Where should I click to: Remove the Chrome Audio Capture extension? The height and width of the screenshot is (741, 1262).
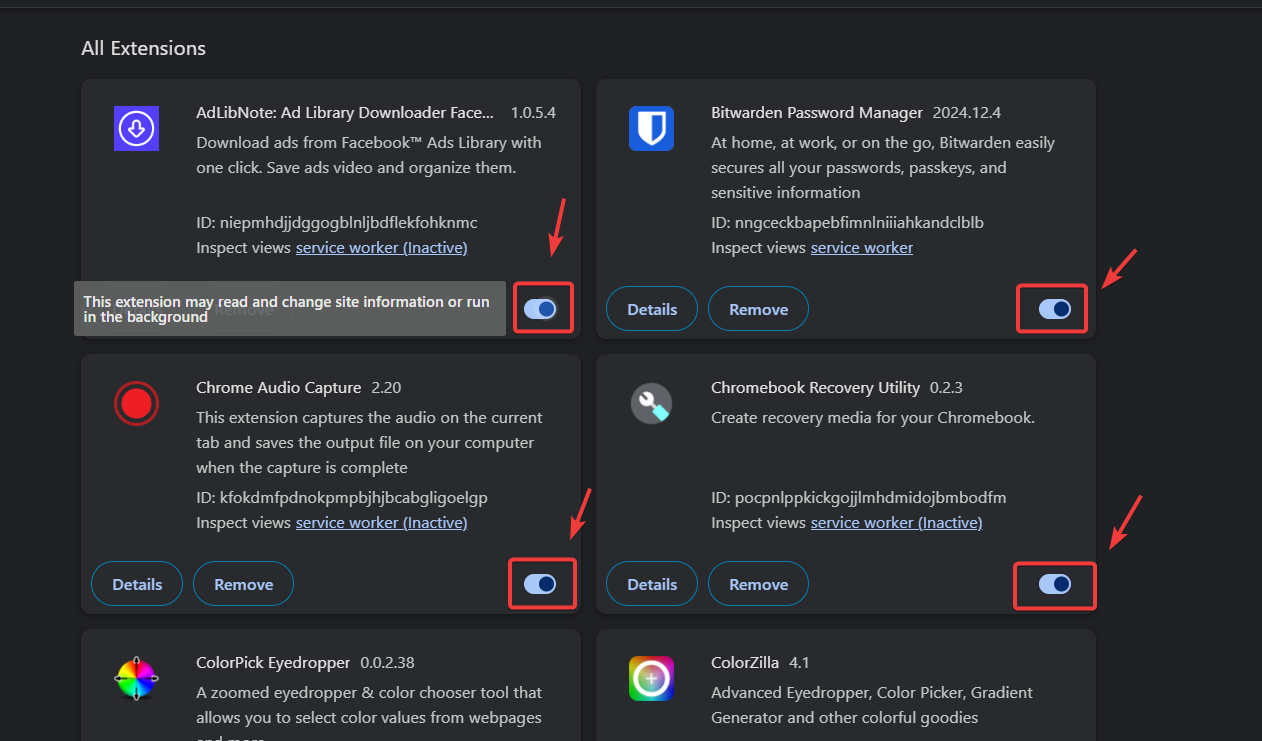pyautogui.click(x=243, y=585)
